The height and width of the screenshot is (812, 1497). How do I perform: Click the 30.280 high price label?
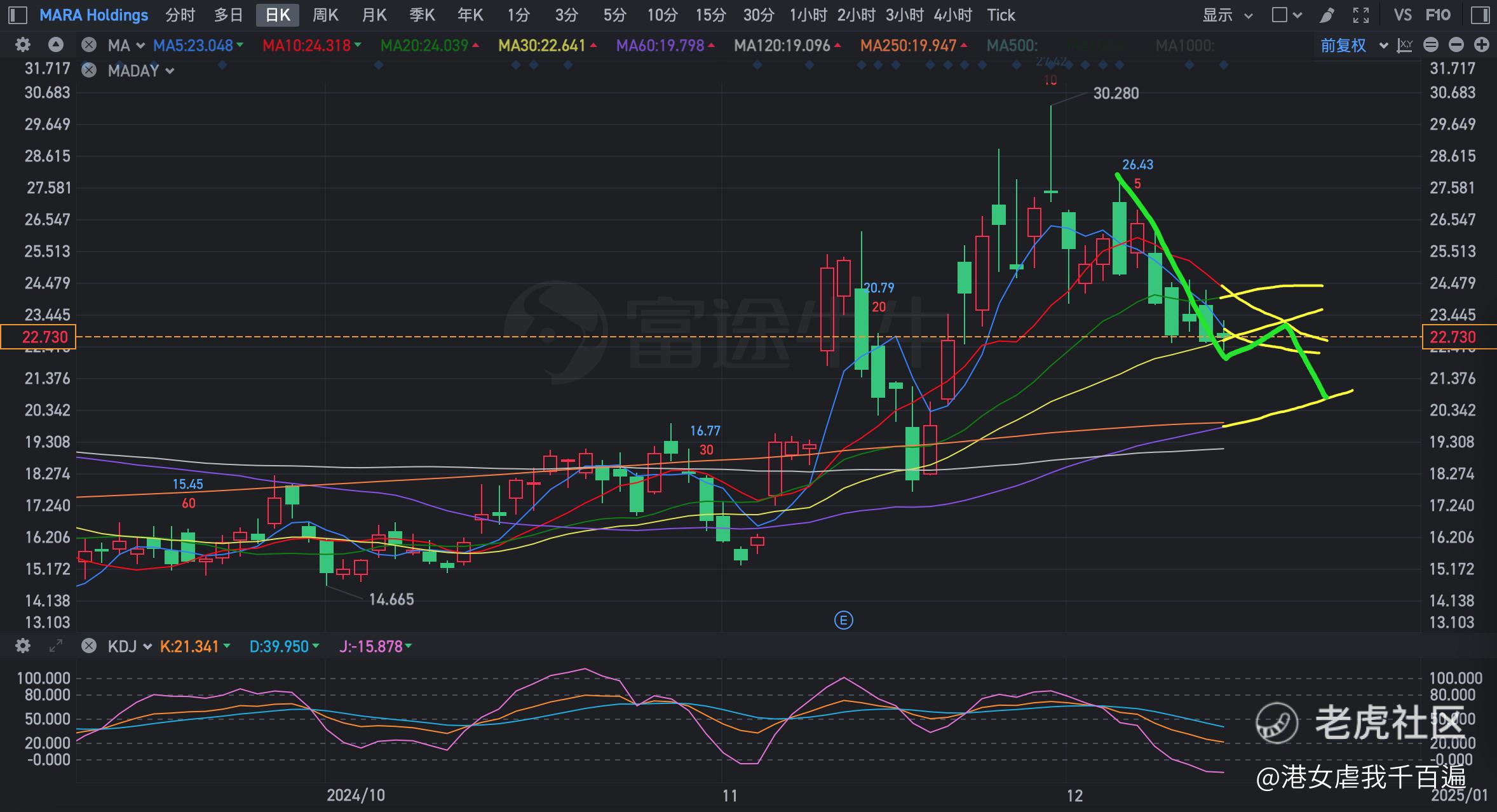coord(1116,93)
